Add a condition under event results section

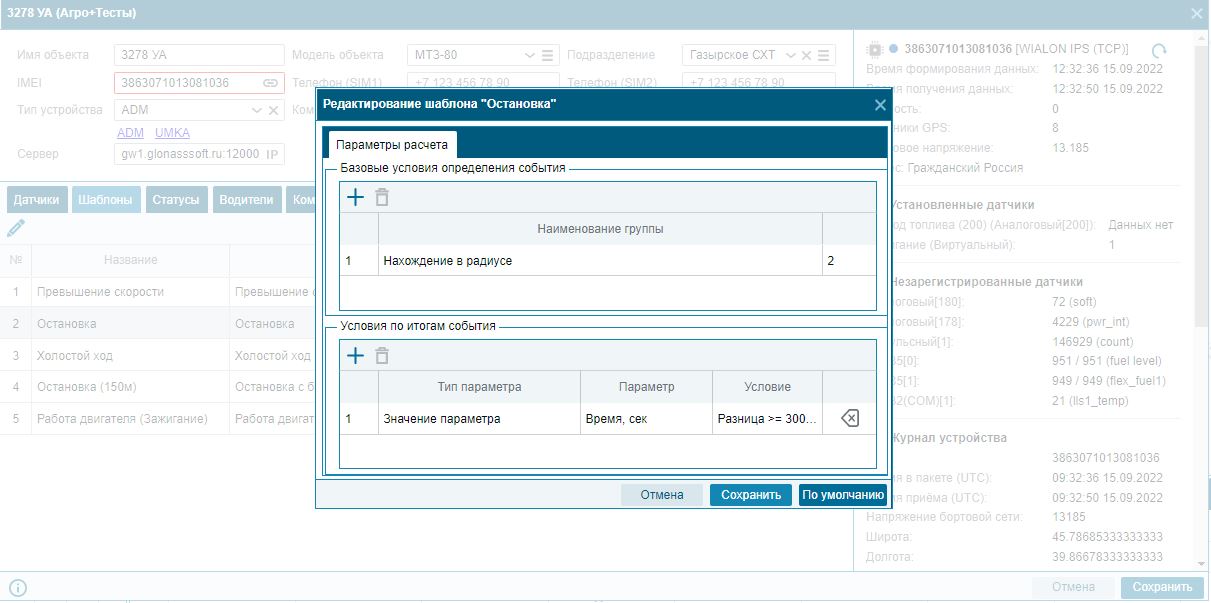coord(355,355)
